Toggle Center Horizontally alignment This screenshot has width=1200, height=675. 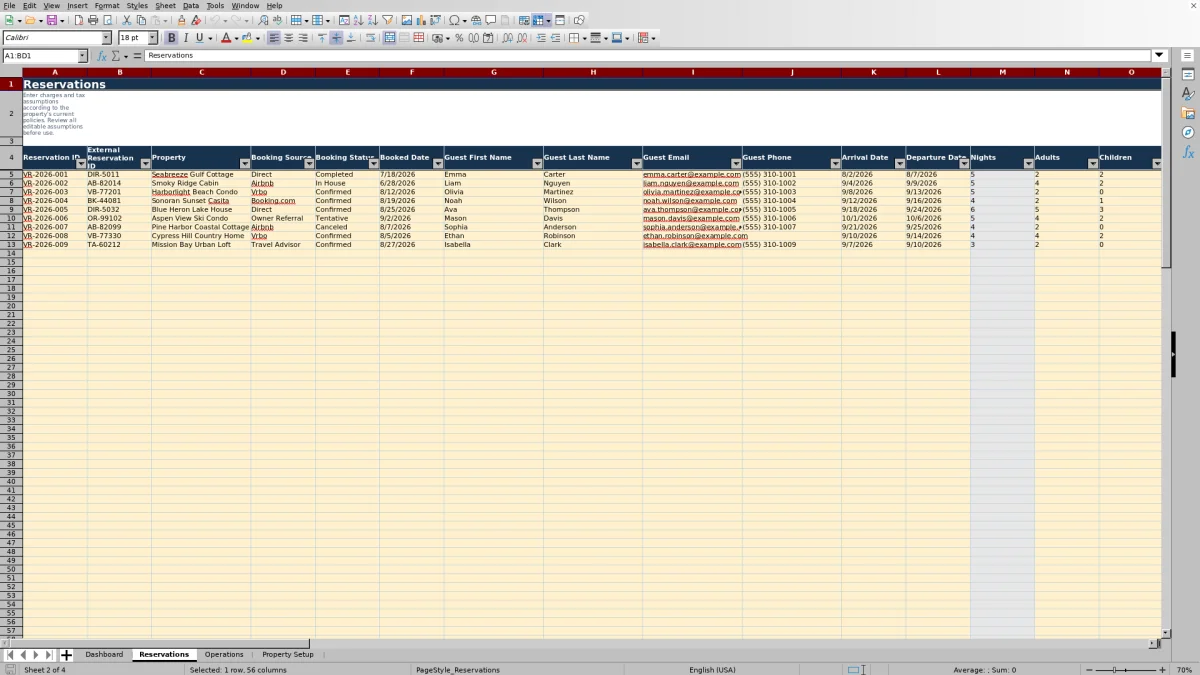pyautogui.click(x=288, y=38)
